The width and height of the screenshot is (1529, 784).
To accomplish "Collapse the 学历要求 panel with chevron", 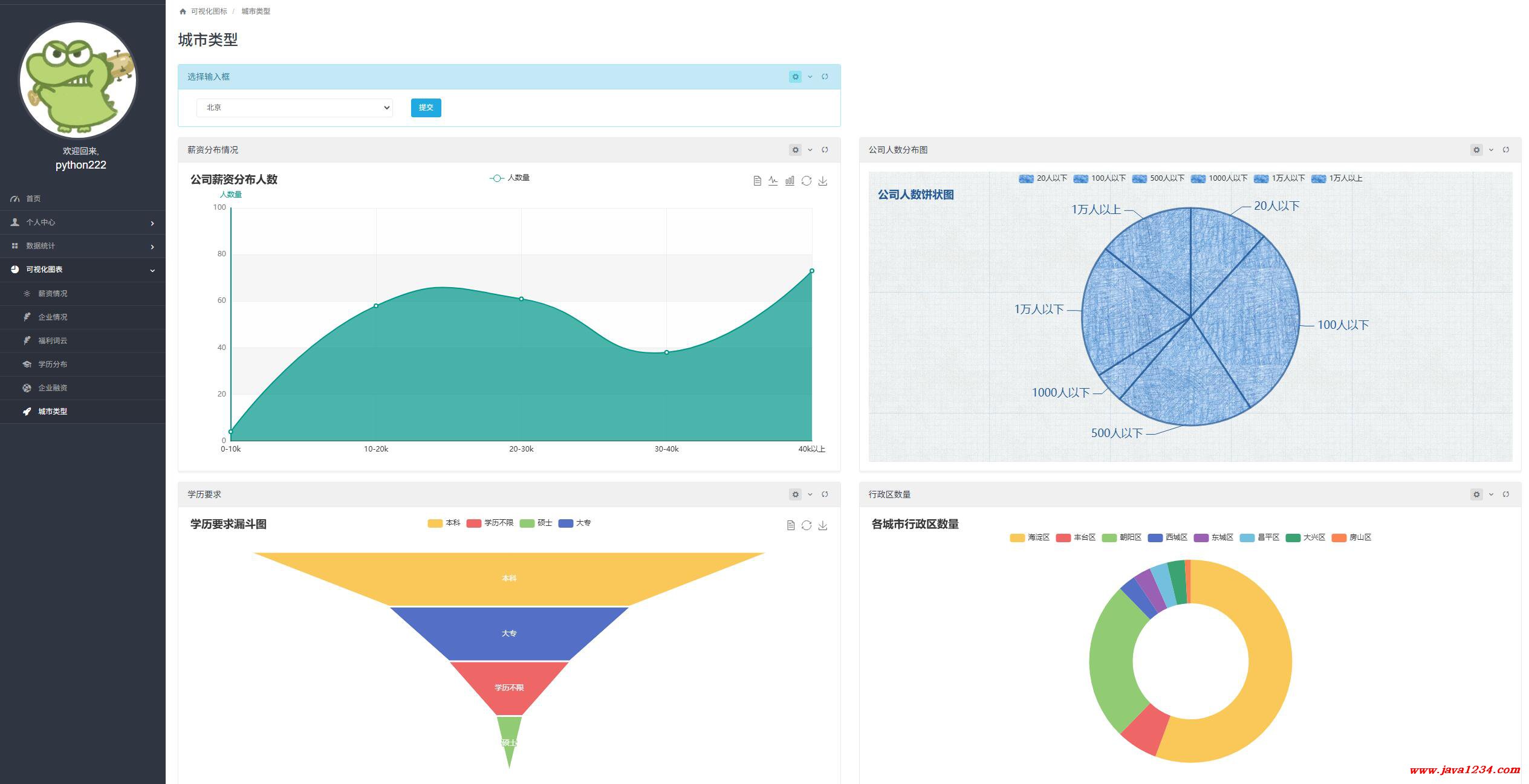I will (810, 494).
